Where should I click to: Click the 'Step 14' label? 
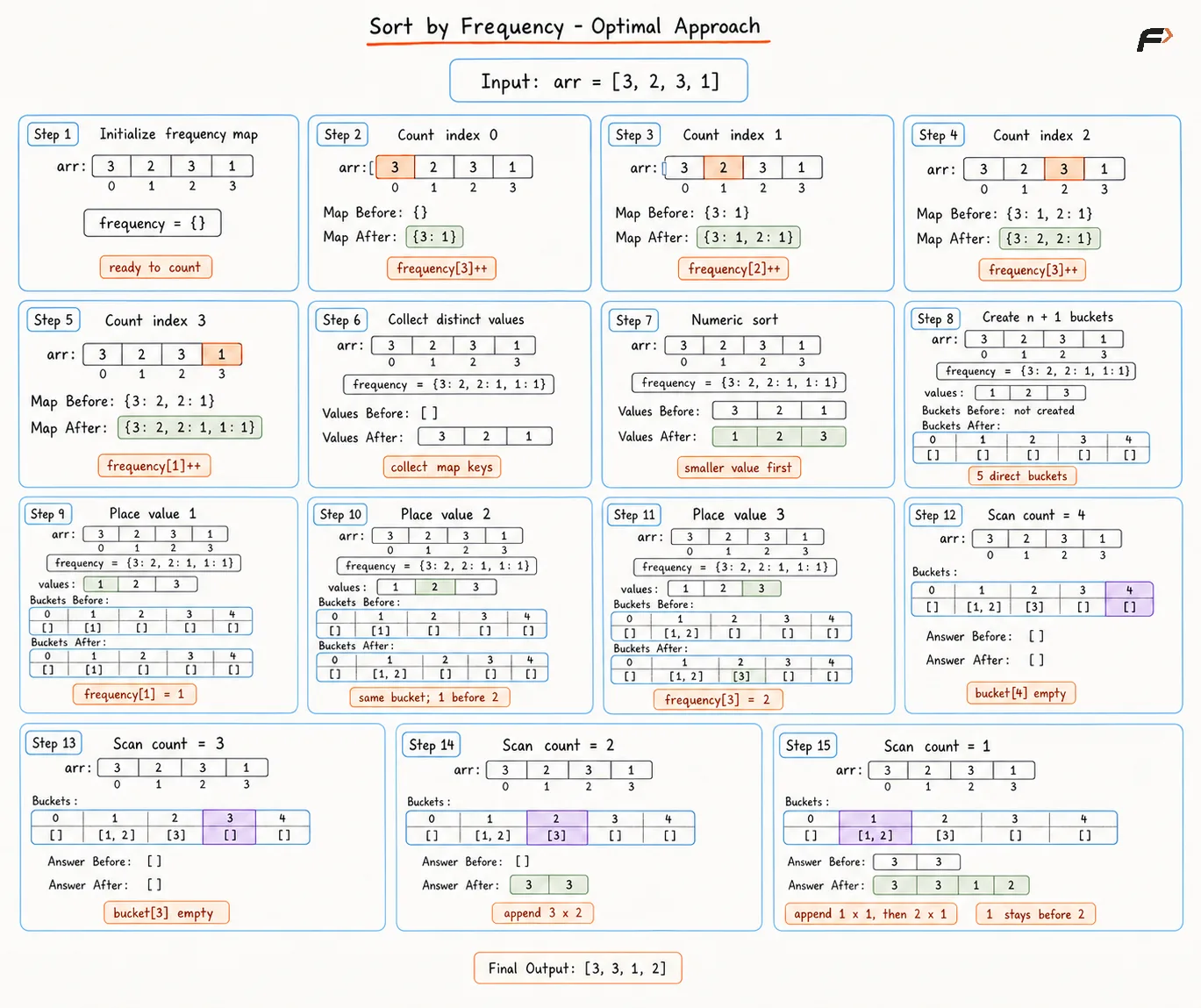click(432, 745)
